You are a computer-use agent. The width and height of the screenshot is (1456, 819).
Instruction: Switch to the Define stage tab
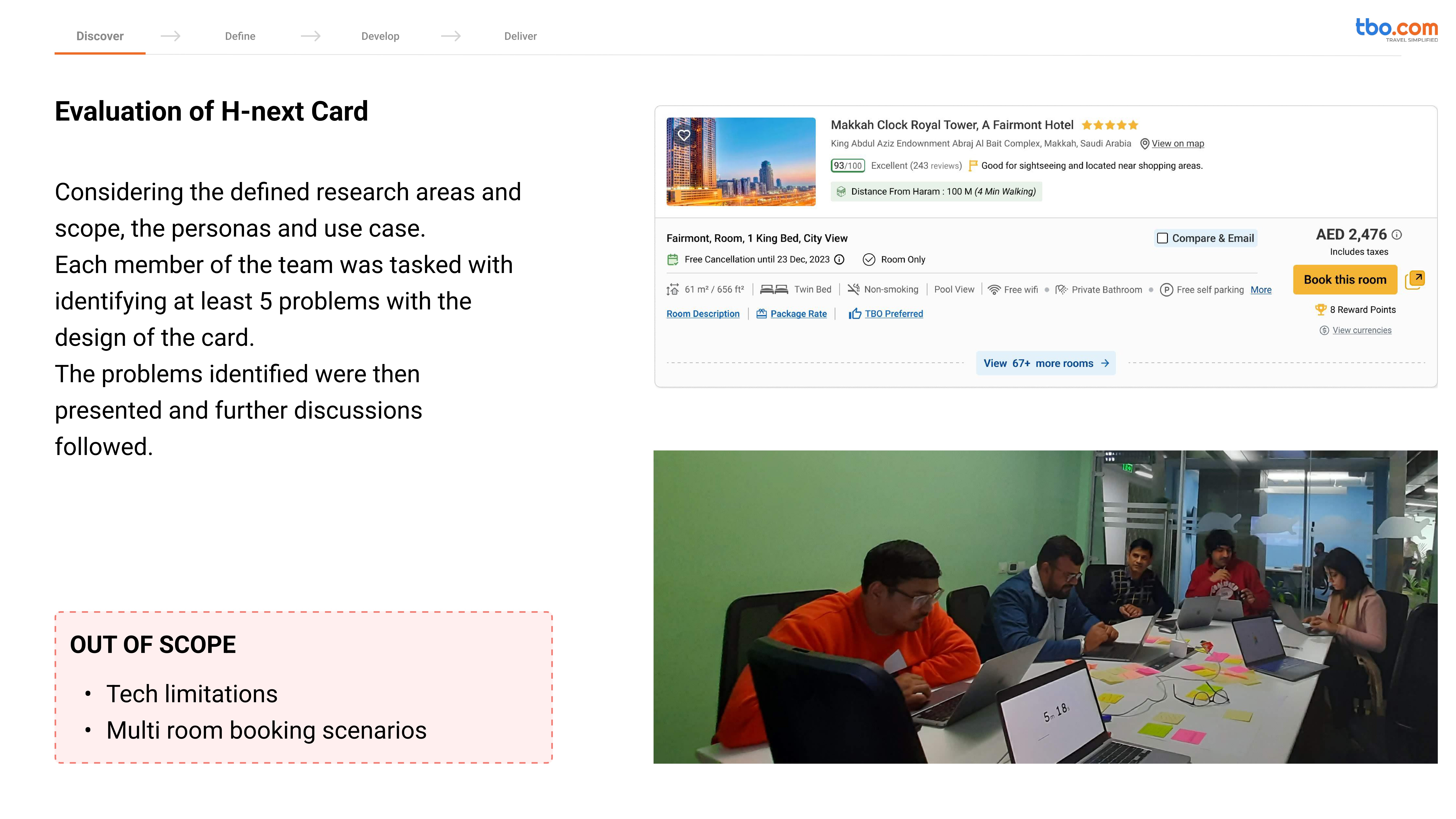[240, 36]
